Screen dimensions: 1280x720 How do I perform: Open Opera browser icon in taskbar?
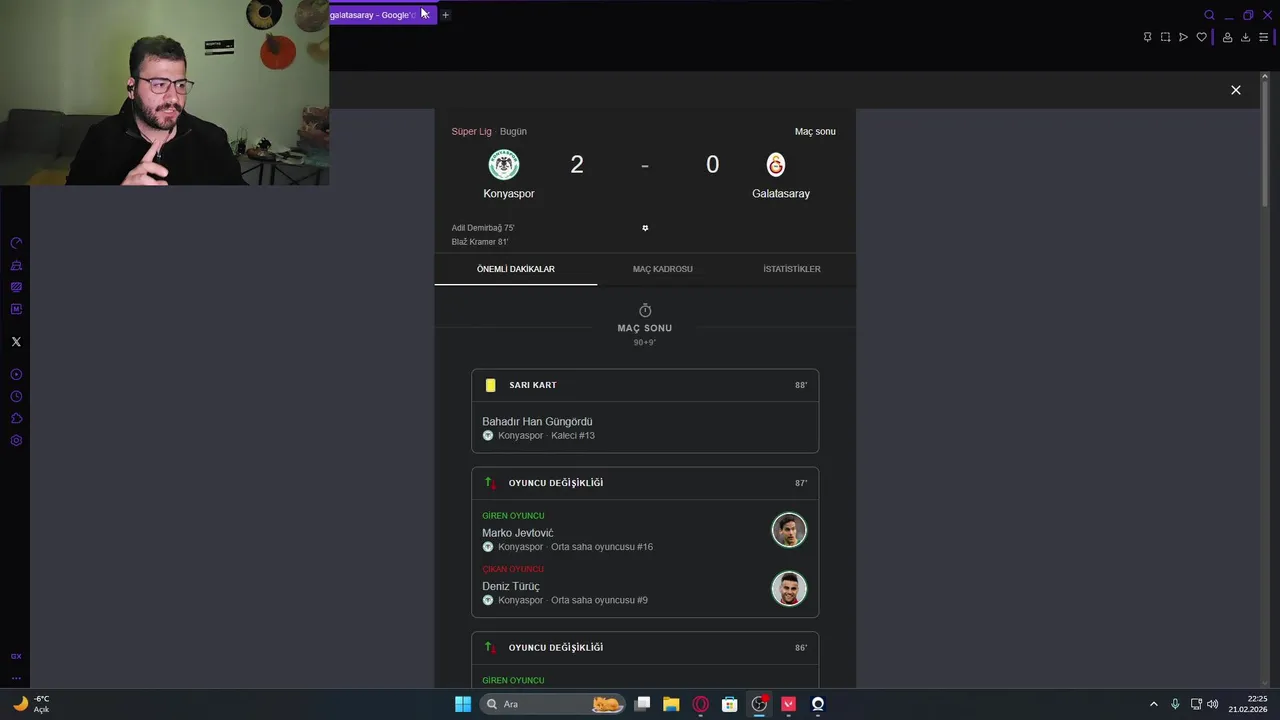(700, 704)
